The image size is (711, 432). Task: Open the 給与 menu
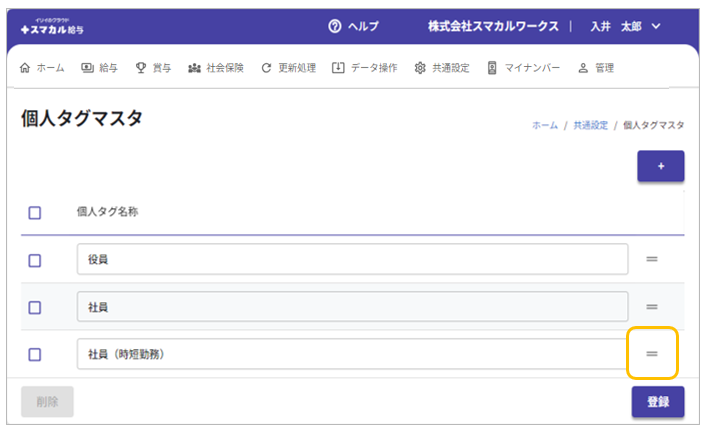(x=100, y=68)
